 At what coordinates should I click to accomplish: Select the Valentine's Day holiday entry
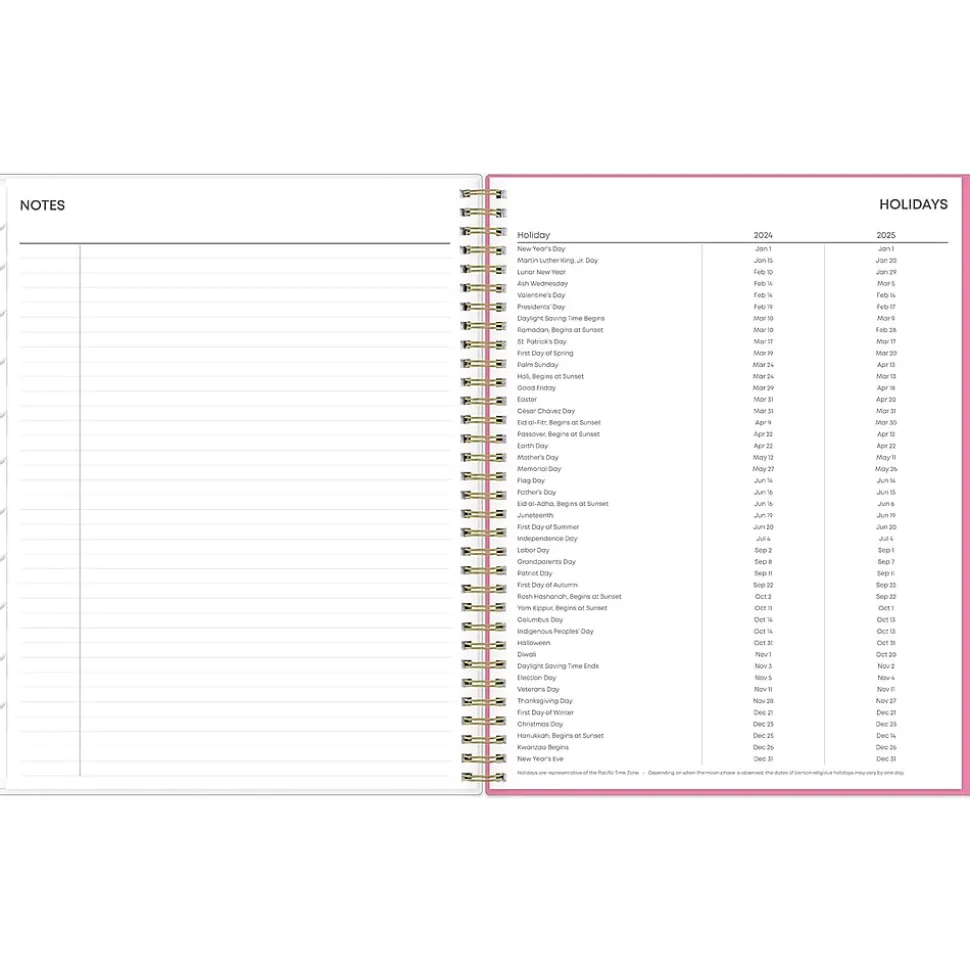pos(541,295)
